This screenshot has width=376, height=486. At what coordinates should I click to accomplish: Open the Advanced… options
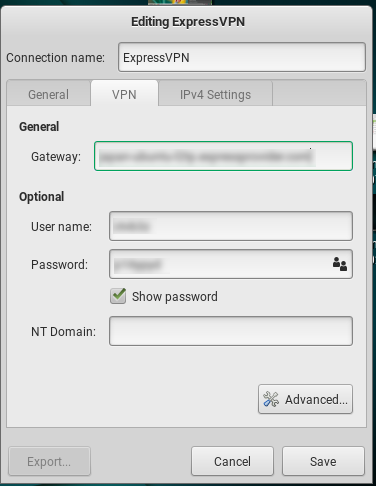coord(305,399)
